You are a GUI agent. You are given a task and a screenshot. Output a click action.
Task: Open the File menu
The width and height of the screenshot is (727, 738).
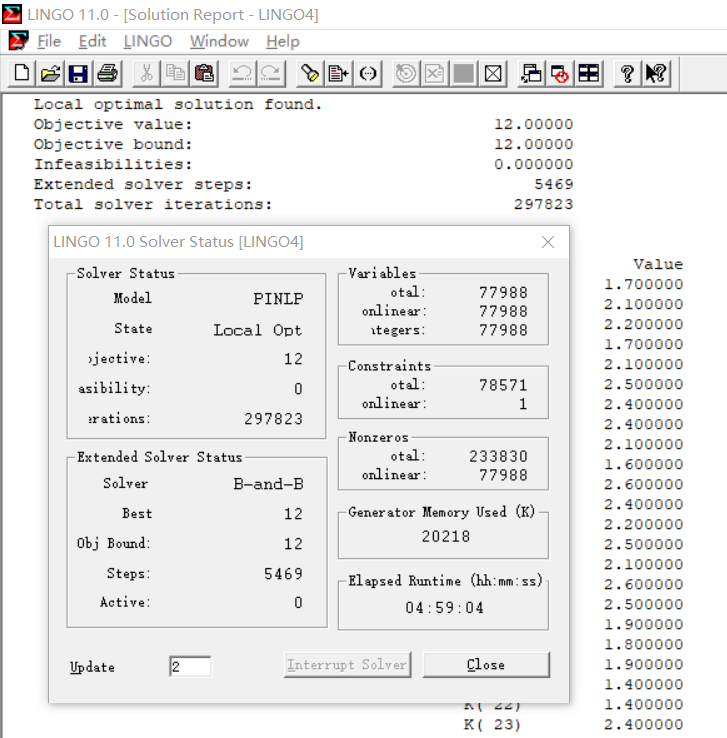click(x=49, y=41)
